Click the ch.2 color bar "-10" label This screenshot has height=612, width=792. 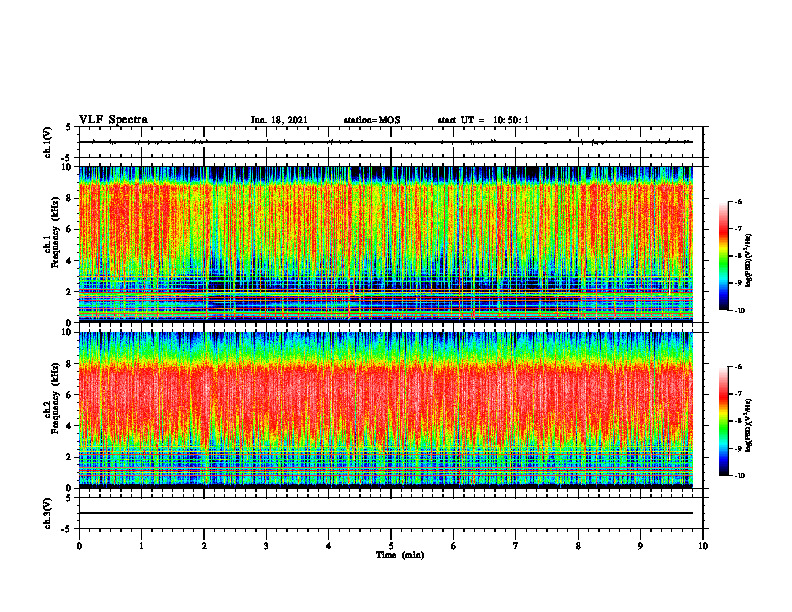tap(740, 476)
